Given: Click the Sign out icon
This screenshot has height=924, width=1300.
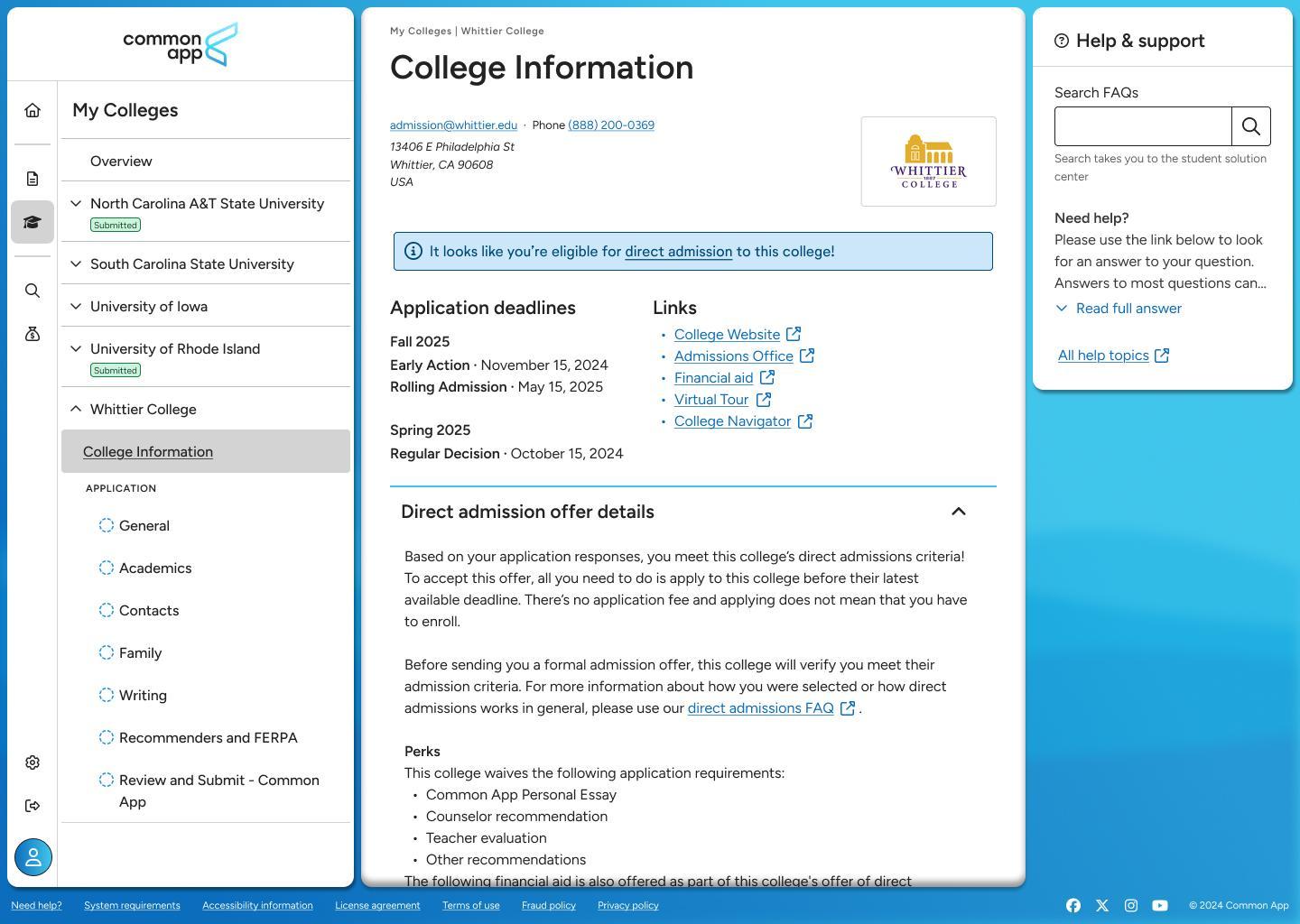Looking at the screenshot, I should click(x=32, y=806).
